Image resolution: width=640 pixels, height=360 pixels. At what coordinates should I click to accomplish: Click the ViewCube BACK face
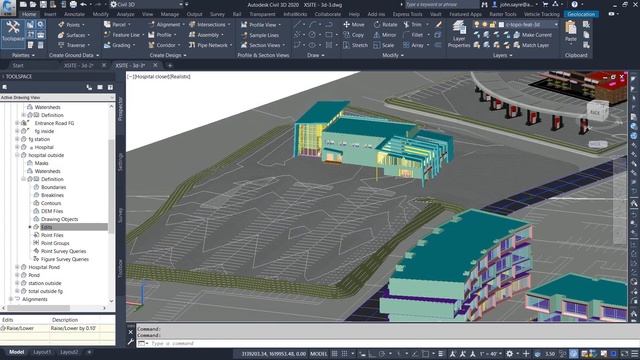tap(596, 113)
